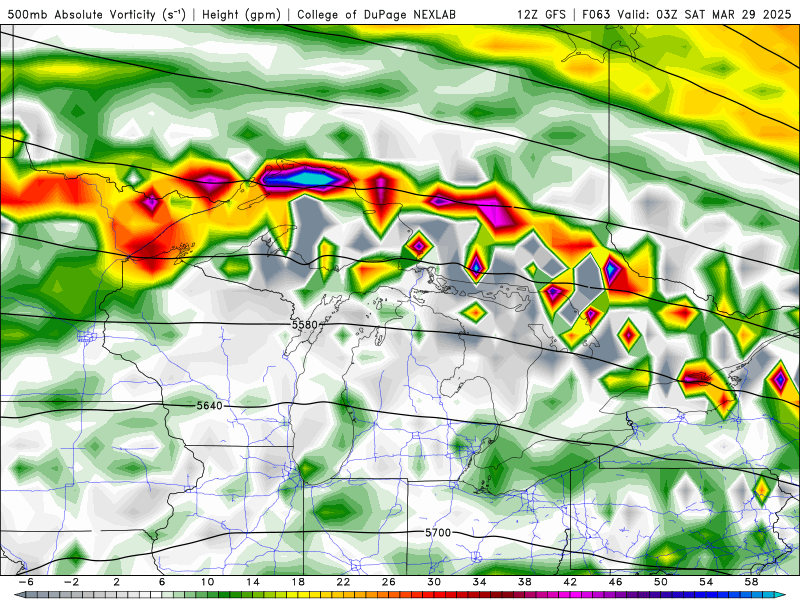Click the 5700 height contour label

[438, 533]
